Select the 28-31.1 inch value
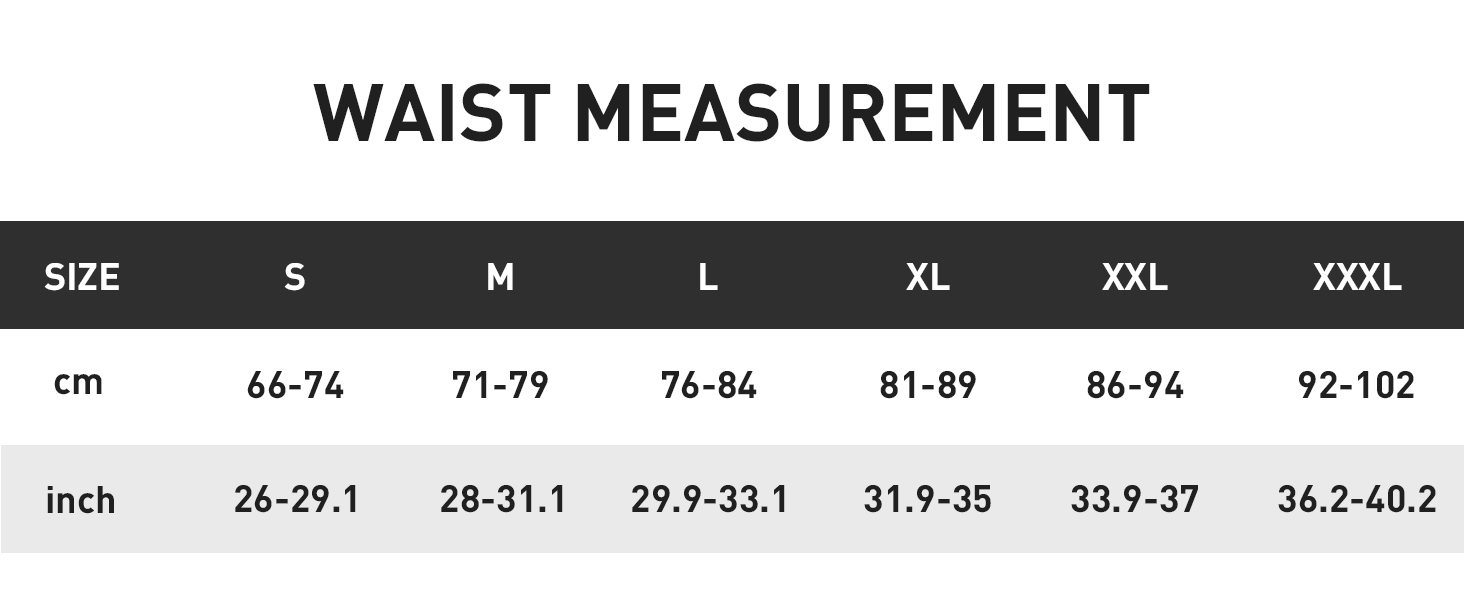The image size is (1464, 600). click(x=502, y=499)
